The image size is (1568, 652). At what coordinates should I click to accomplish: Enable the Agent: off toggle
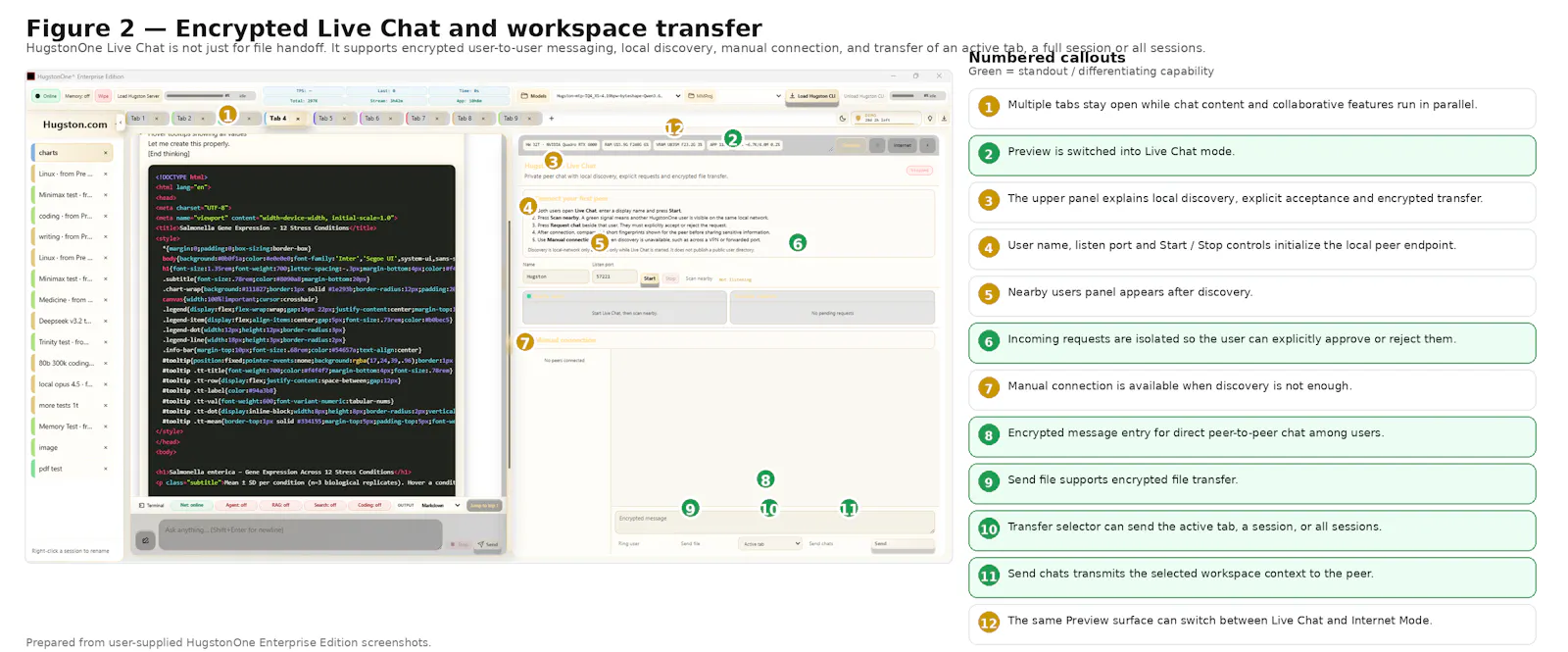[x=236, y=505]
